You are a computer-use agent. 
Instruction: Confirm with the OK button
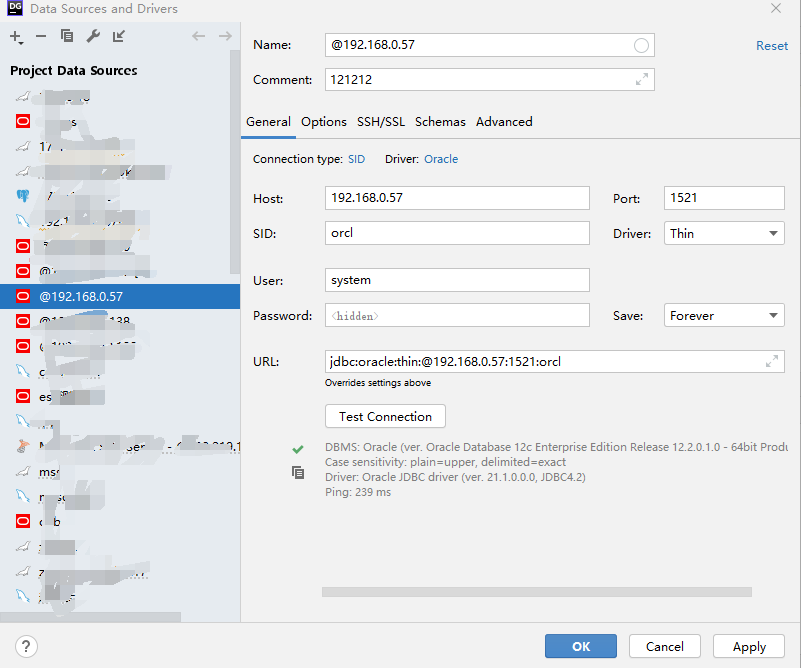click(581, 646)
